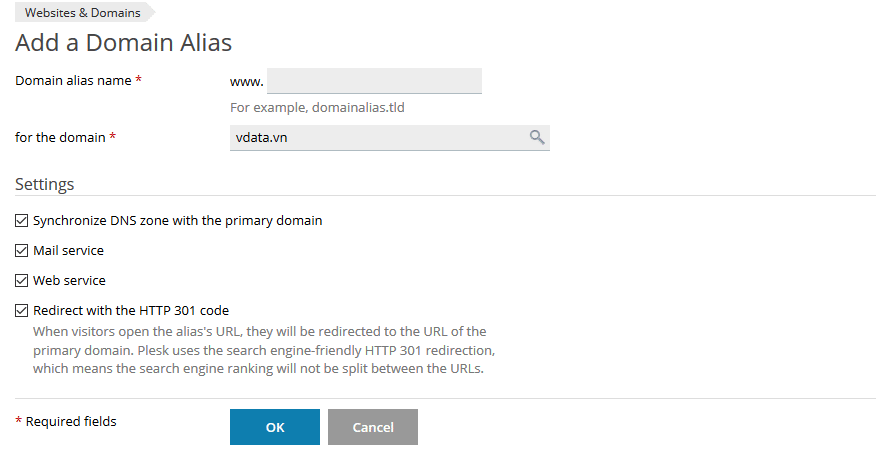876x465 pixels.
Task: Click the "Web service" label text
Action: (x=69, y=281)
